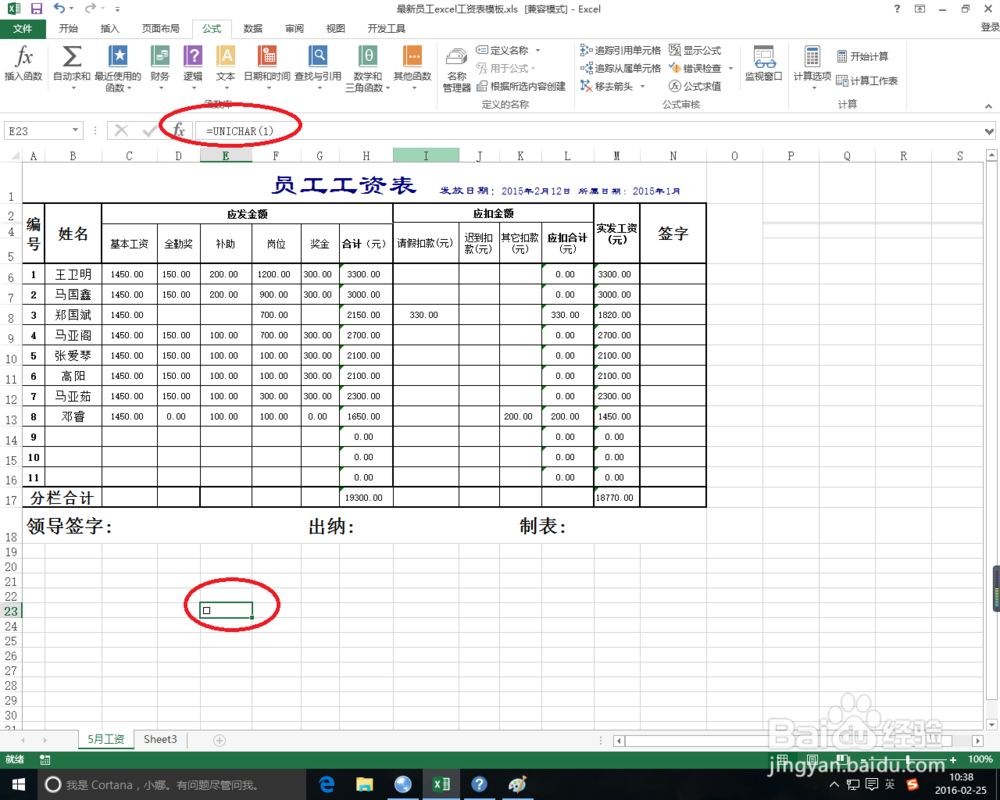This screenshot has height=800, width=1000.
Task: Click Trace Dependents (追踪从属单元格)
Action: coord(621,68)
